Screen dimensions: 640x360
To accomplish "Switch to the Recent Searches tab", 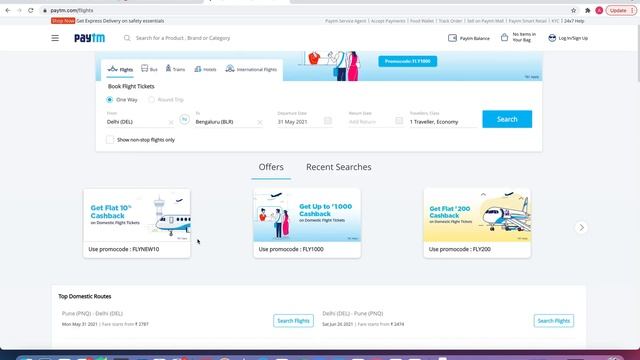I will (x=339, y=167).
